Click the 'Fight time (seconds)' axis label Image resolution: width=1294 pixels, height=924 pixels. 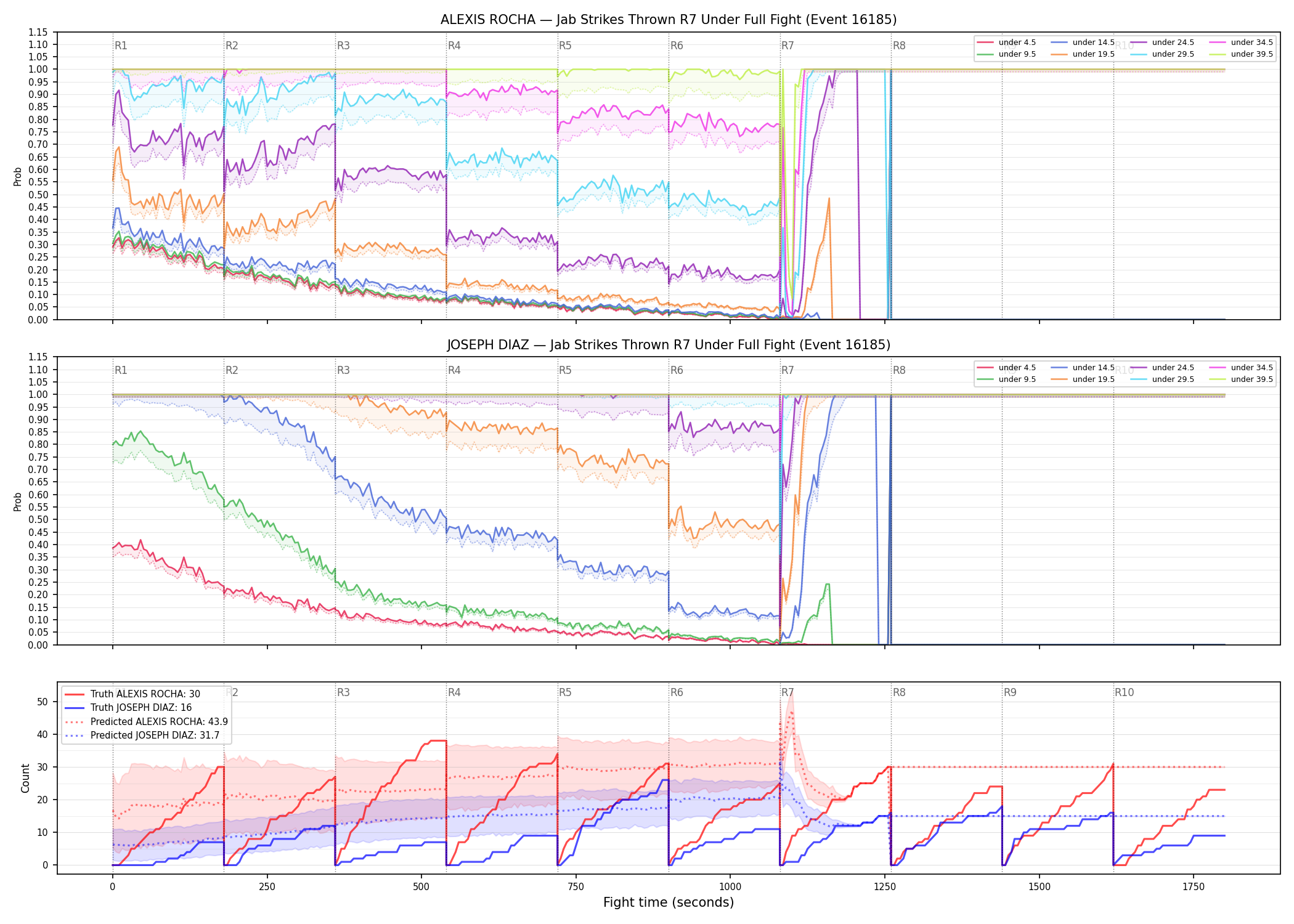[x=669, y=902]
